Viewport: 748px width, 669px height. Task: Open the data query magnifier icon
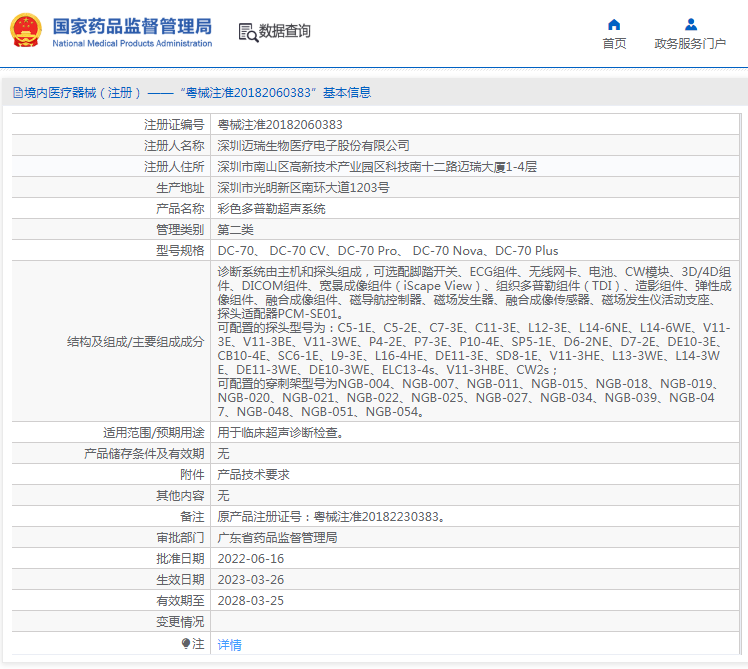pyautogui.click(x=248, y=32)
